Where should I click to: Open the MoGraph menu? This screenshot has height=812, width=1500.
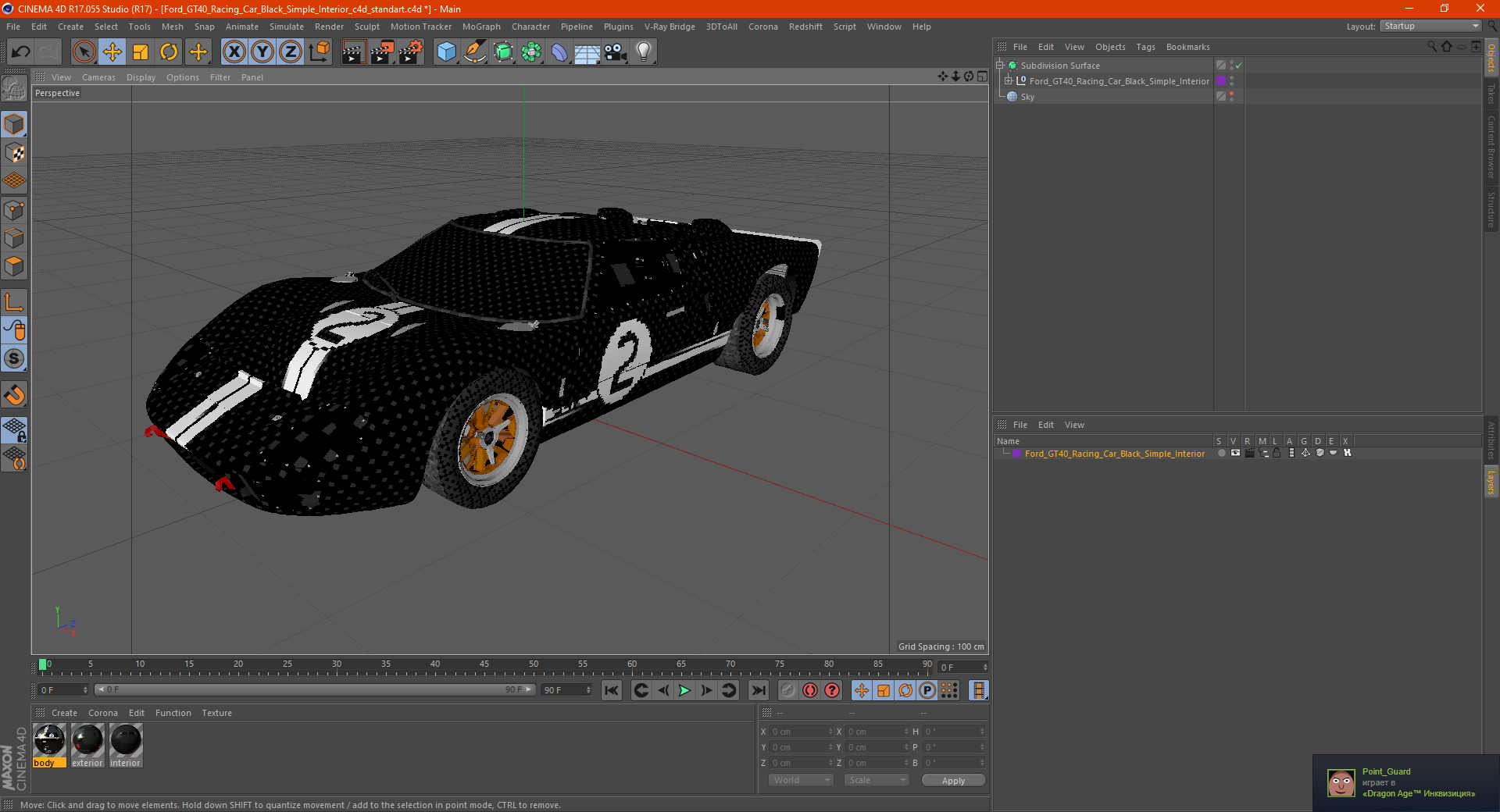pos(481,27)
